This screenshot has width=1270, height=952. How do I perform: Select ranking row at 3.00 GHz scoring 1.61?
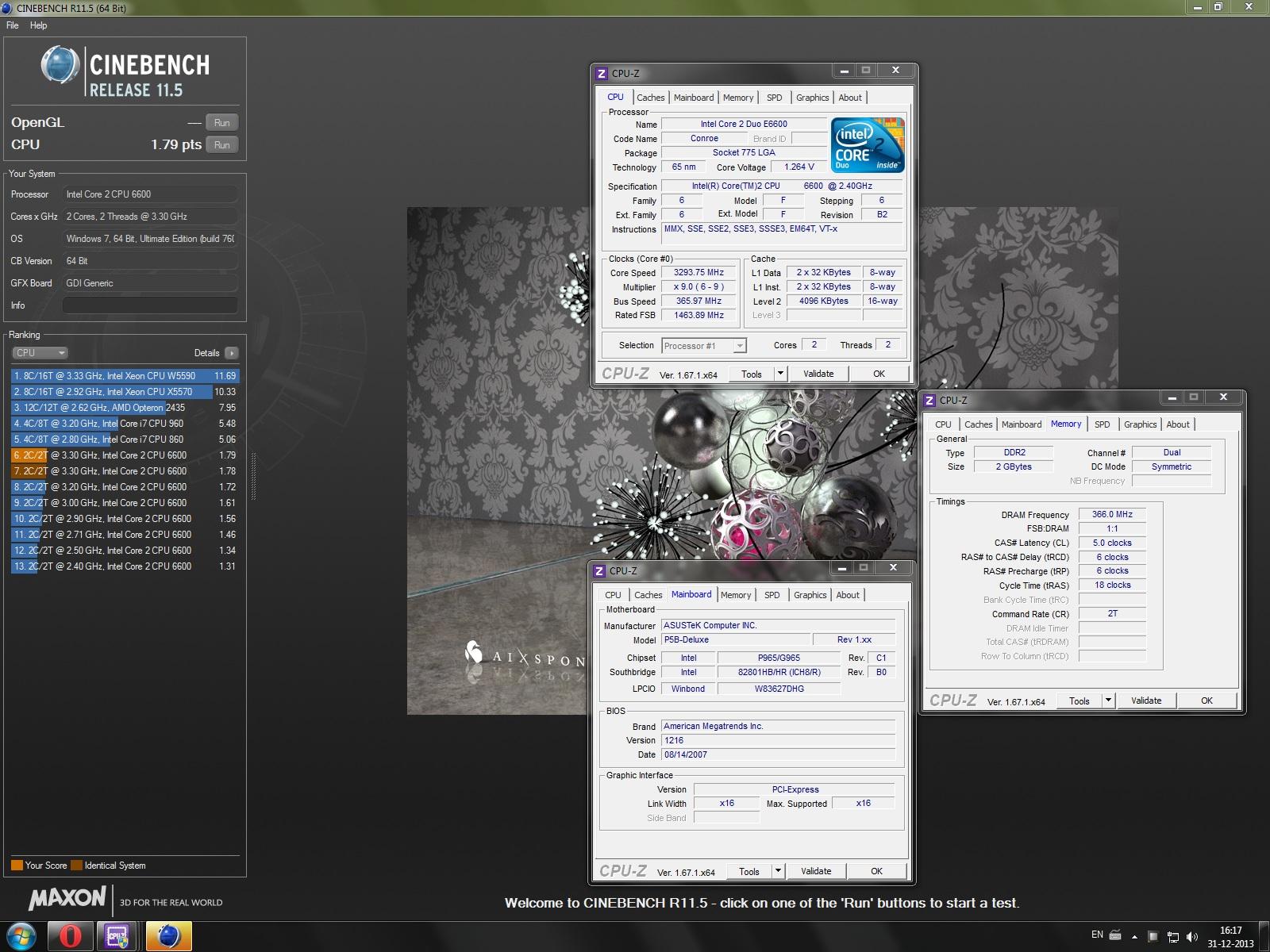(125, 503)
